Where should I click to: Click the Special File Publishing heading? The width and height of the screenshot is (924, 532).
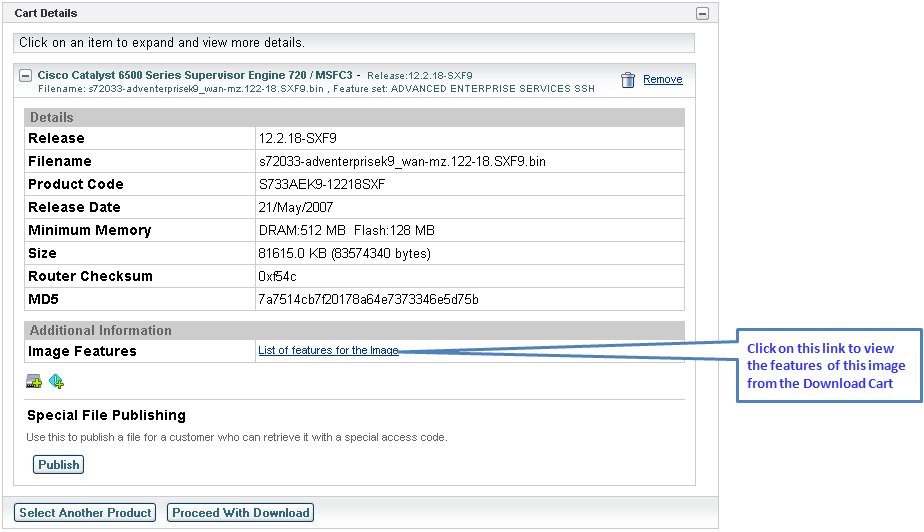click(106, 415)
